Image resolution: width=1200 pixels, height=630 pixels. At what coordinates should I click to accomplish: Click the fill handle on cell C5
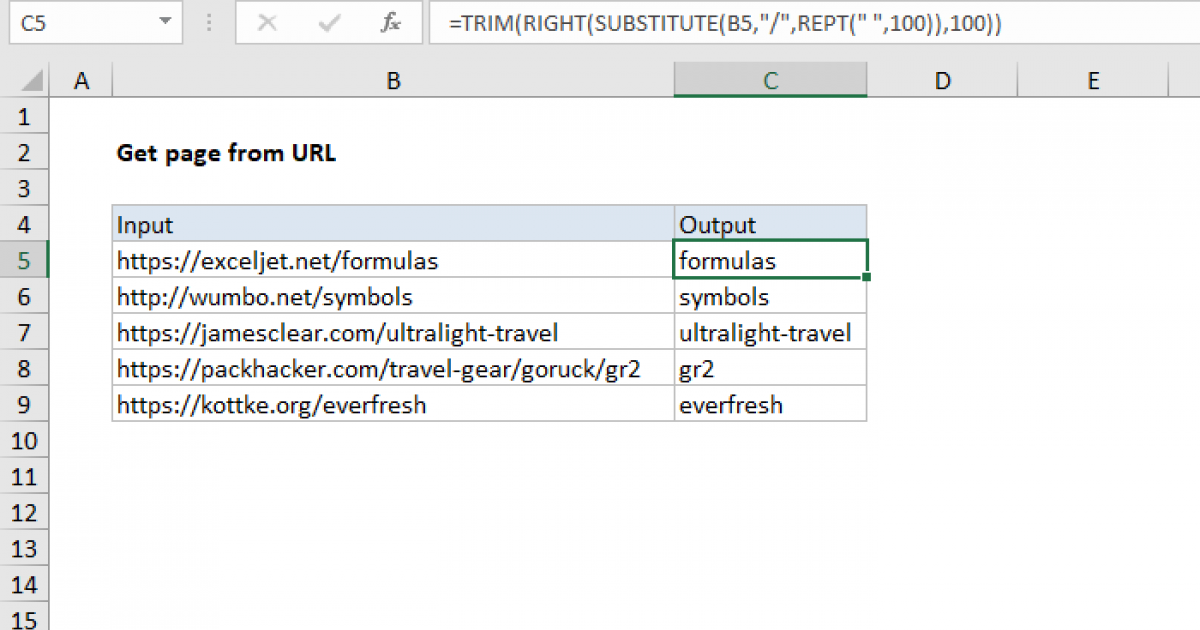point(866,276)
